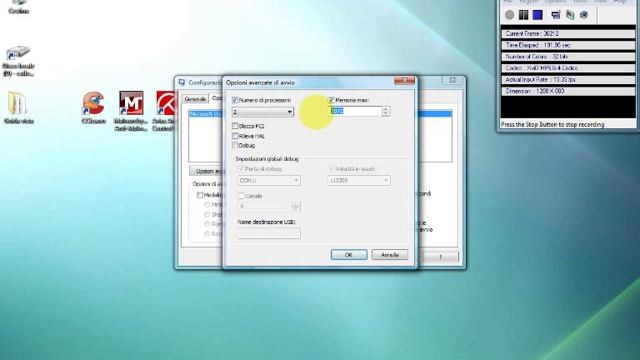640x360 pixels.
Task: Enable the Debug checkbox
Action: pos(235,145)
